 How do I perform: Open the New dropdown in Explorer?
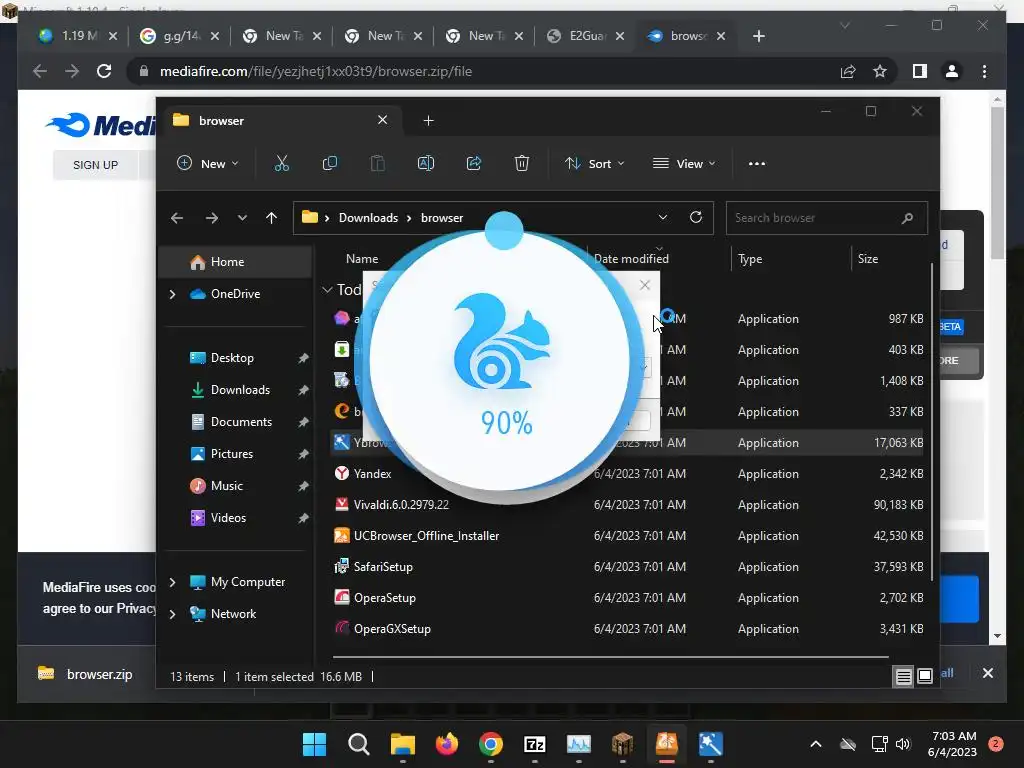pos(208,163)
